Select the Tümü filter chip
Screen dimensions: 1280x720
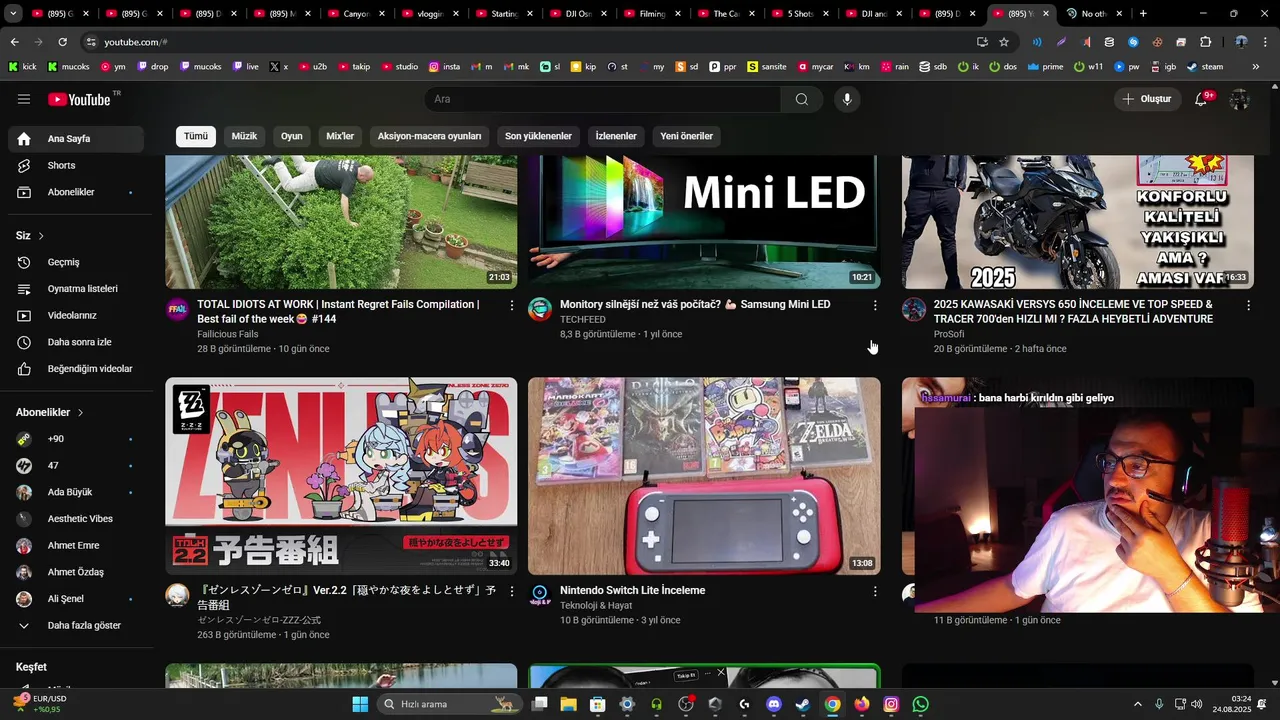coord(196,136)
